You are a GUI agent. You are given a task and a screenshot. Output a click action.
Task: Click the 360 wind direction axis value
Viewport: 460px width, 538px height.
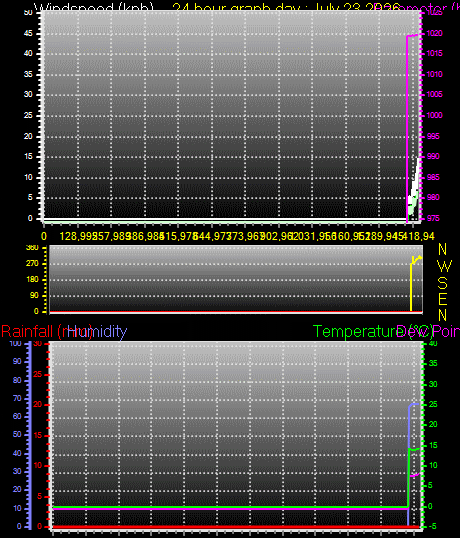(x=32, y=247)
